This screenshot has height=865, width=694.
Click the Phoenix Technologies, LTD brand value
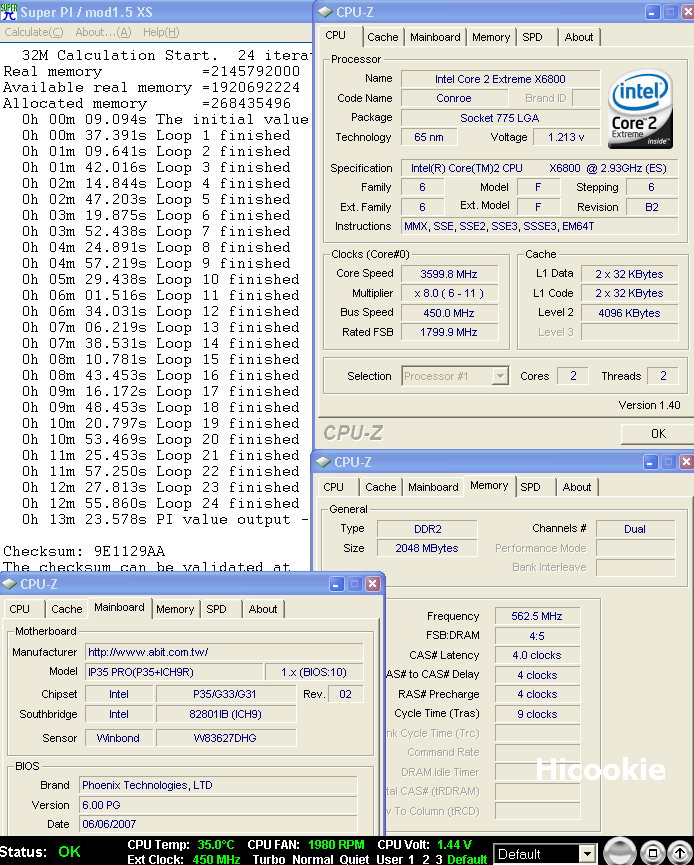(218, 785)
